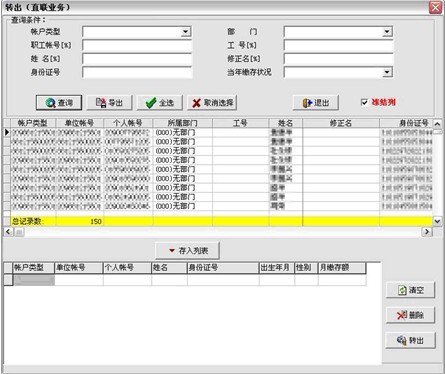
Task: Open the 当年缴存状况 dropdown
Action: coord(387,72)
